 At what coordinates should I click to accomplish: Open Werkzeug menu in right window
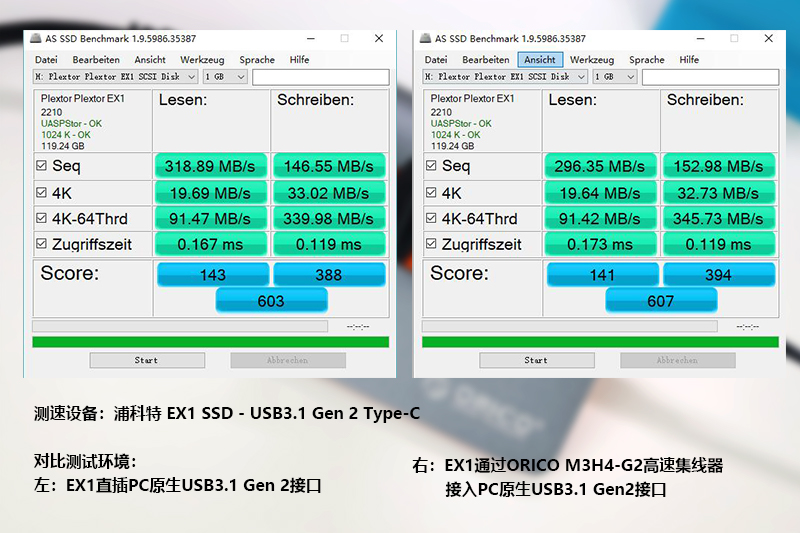[592, 60]
